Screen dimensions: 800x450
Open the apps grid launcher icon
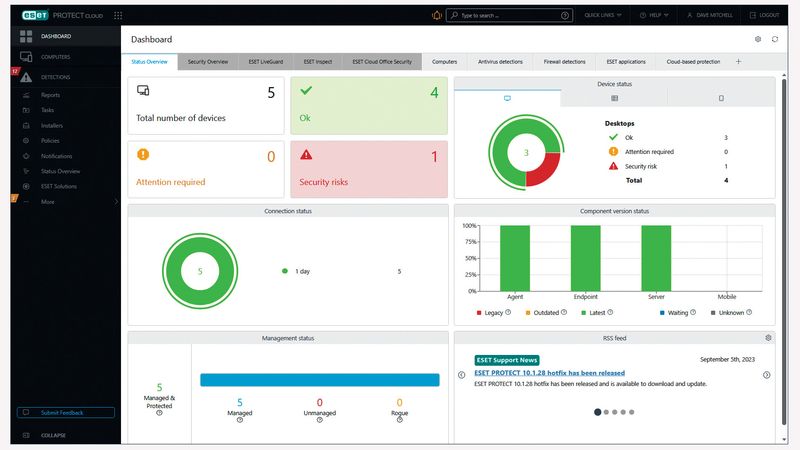(x=118, y=15)
